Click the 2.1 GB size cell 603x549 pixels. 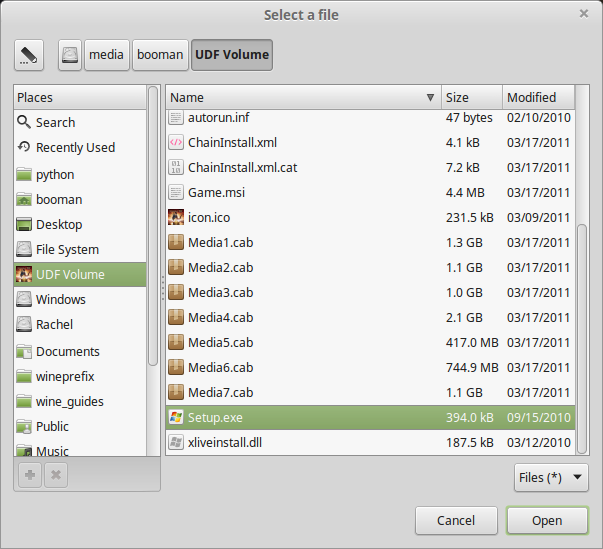[x=464, y=318]
